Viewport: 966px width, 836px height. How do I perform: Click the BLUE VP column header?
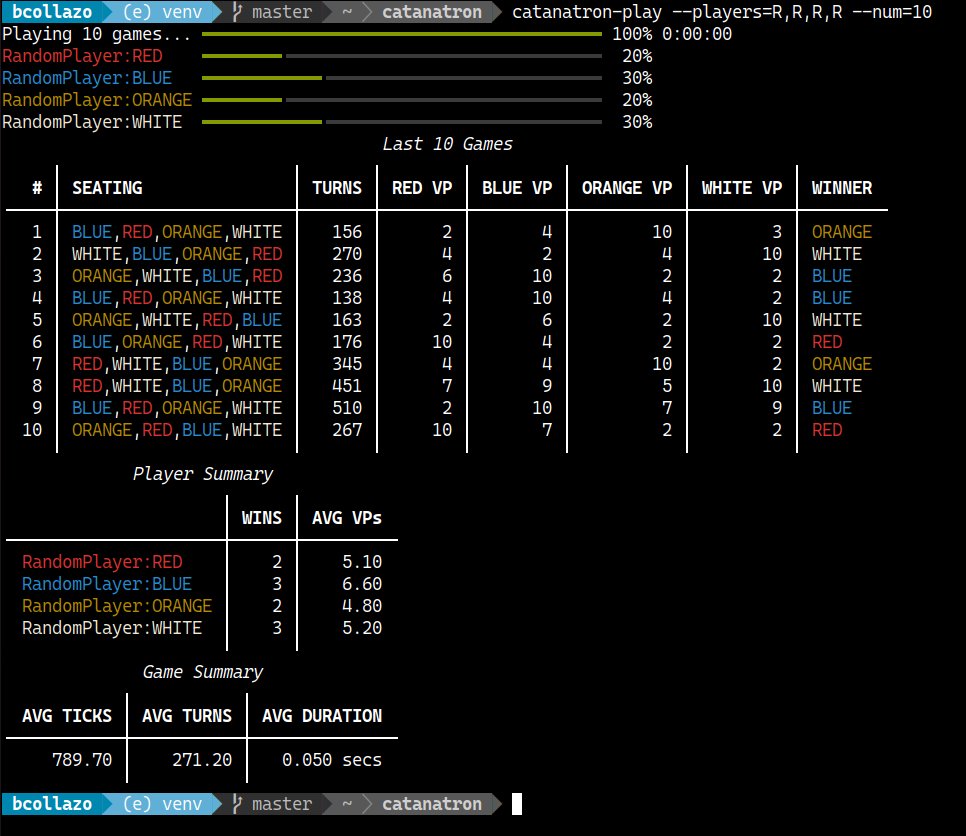pyautogui.click(x=517, y=188)
